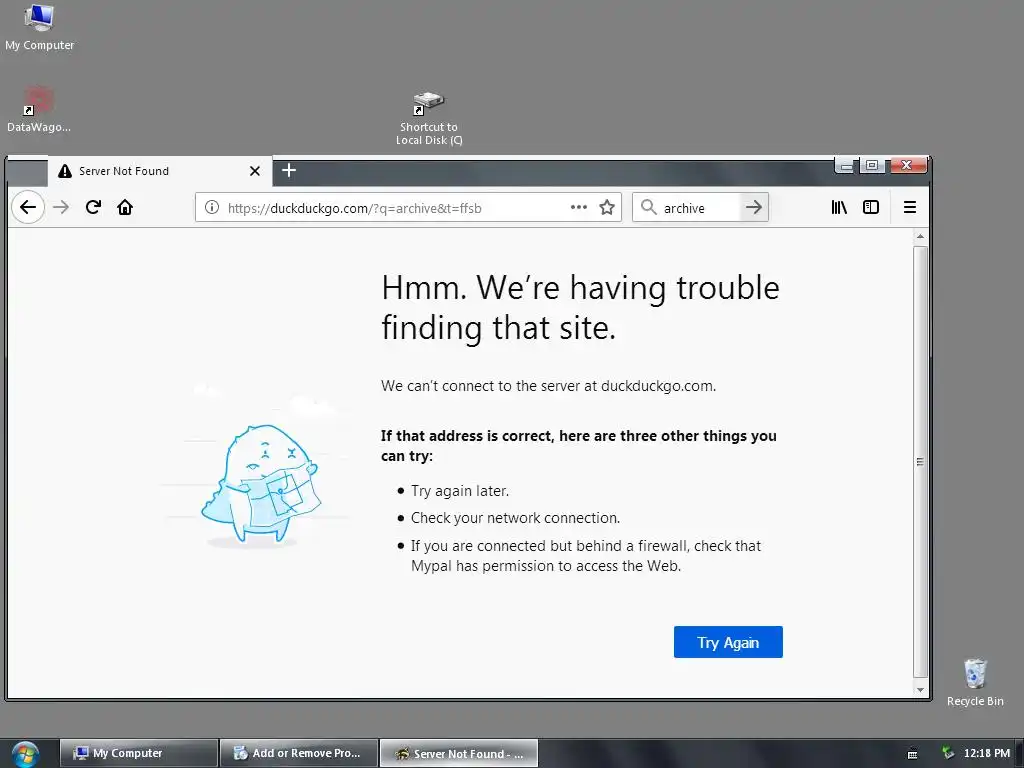Open the hamburger application menu

point(910,208)
